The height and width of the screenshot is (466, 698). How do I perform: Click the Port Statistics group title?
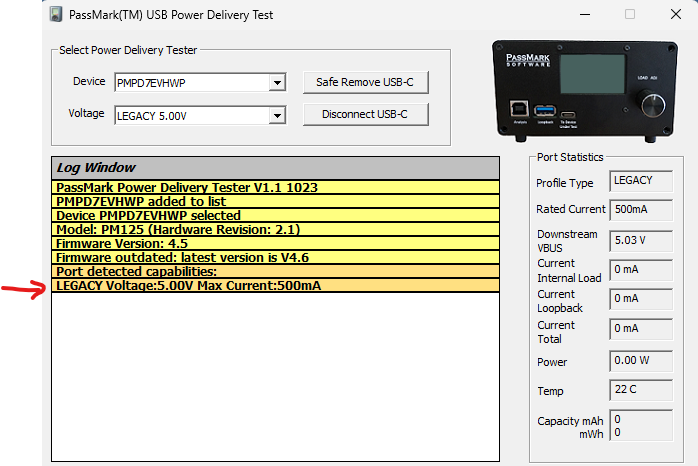pos(570,157)
